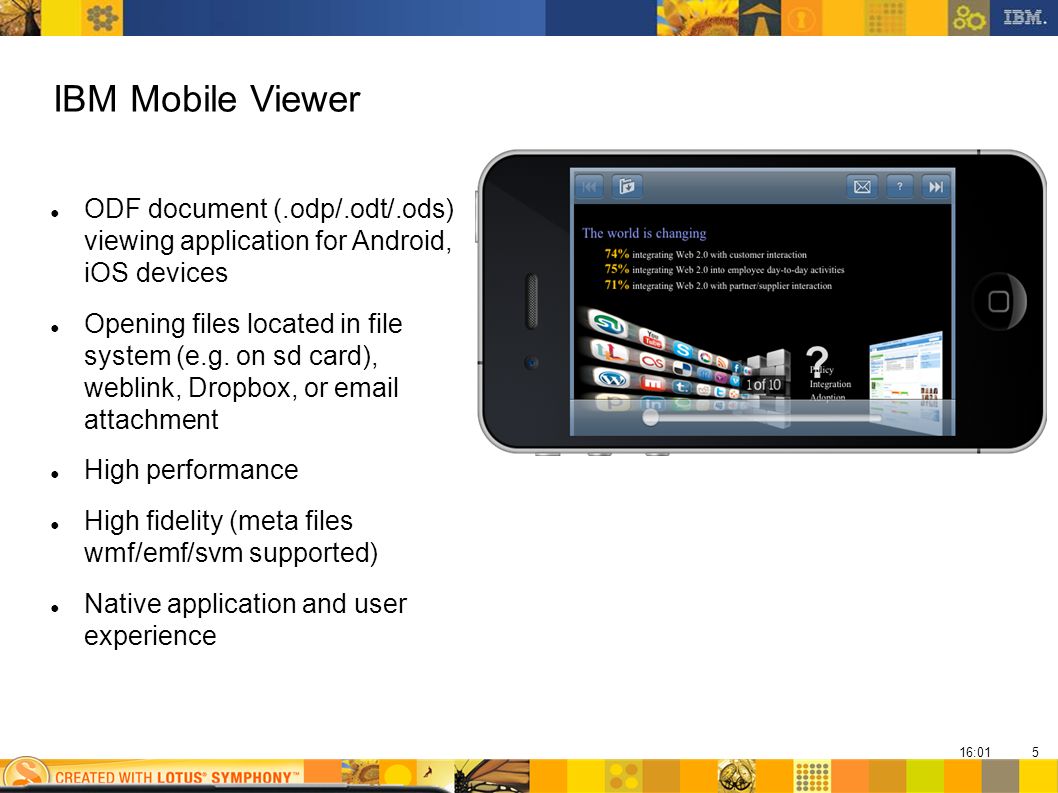Click the 'High fidelity' bullet text

(x=231, y=537)
